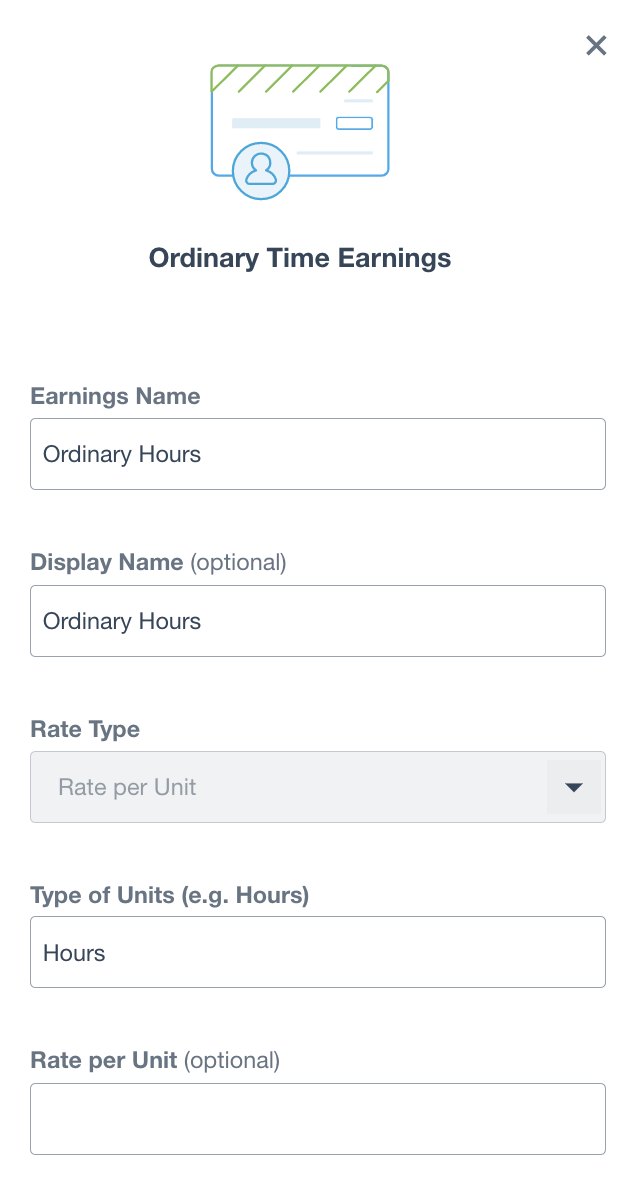Screen dimensions: 636x1190
Task: Click "(optional)" beside Rate per Unit
Action: tap(232, 1060)
